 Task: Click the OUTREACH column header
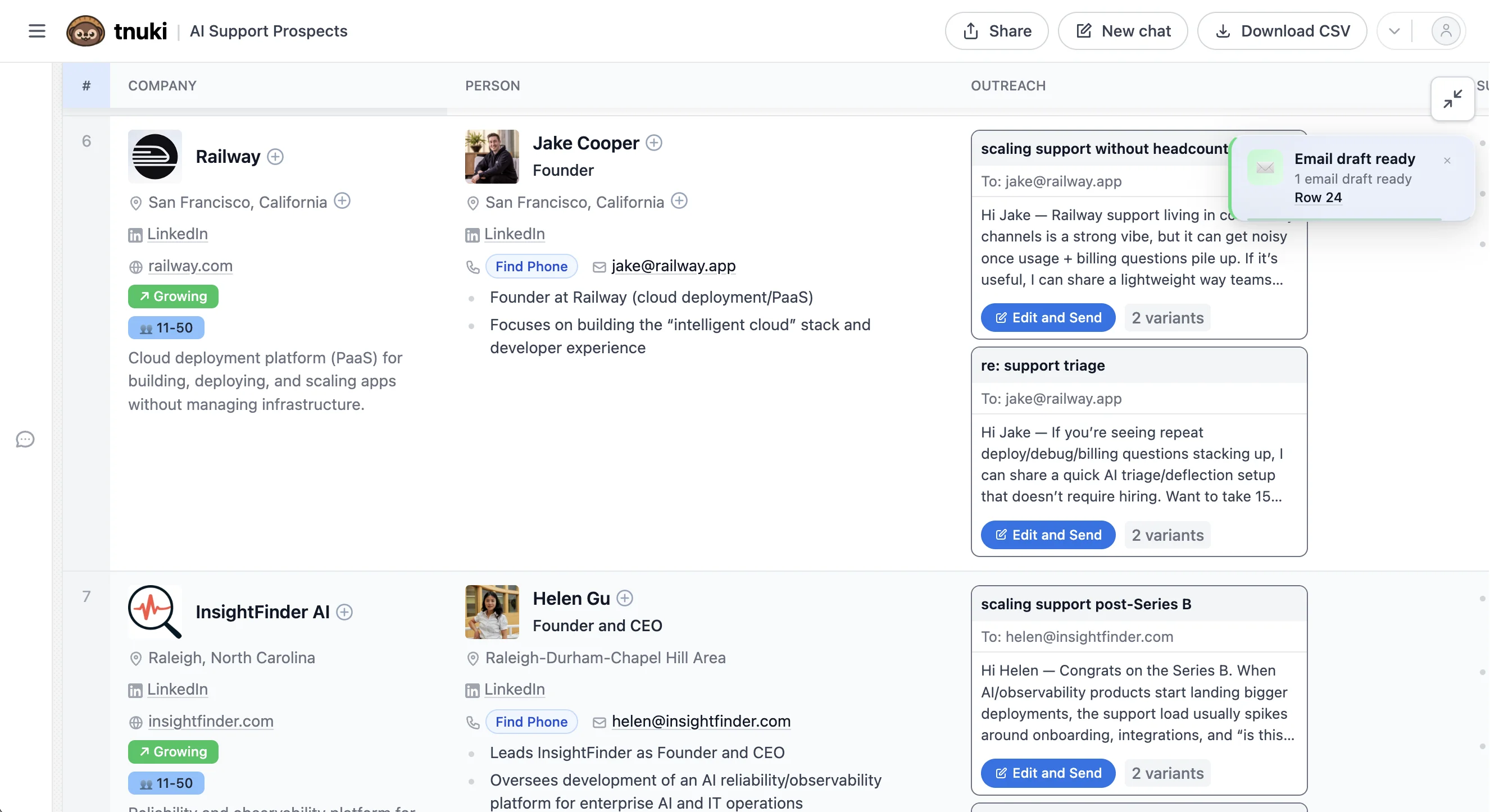point(1007,85)
